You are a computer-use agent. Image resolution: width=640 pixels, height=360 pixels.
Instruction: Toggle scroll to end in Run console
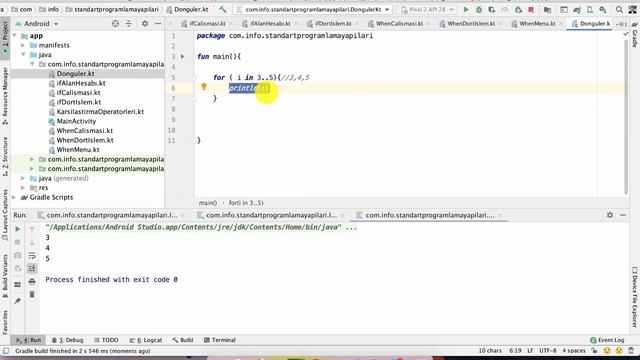32,268
